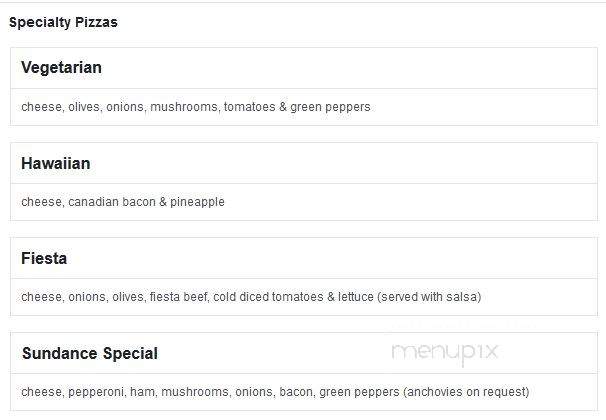The width and height of the screenshot is (606, 420).
Task: Click 'green peppers' in Vegetarian description
Action: [x=330, y=107]
